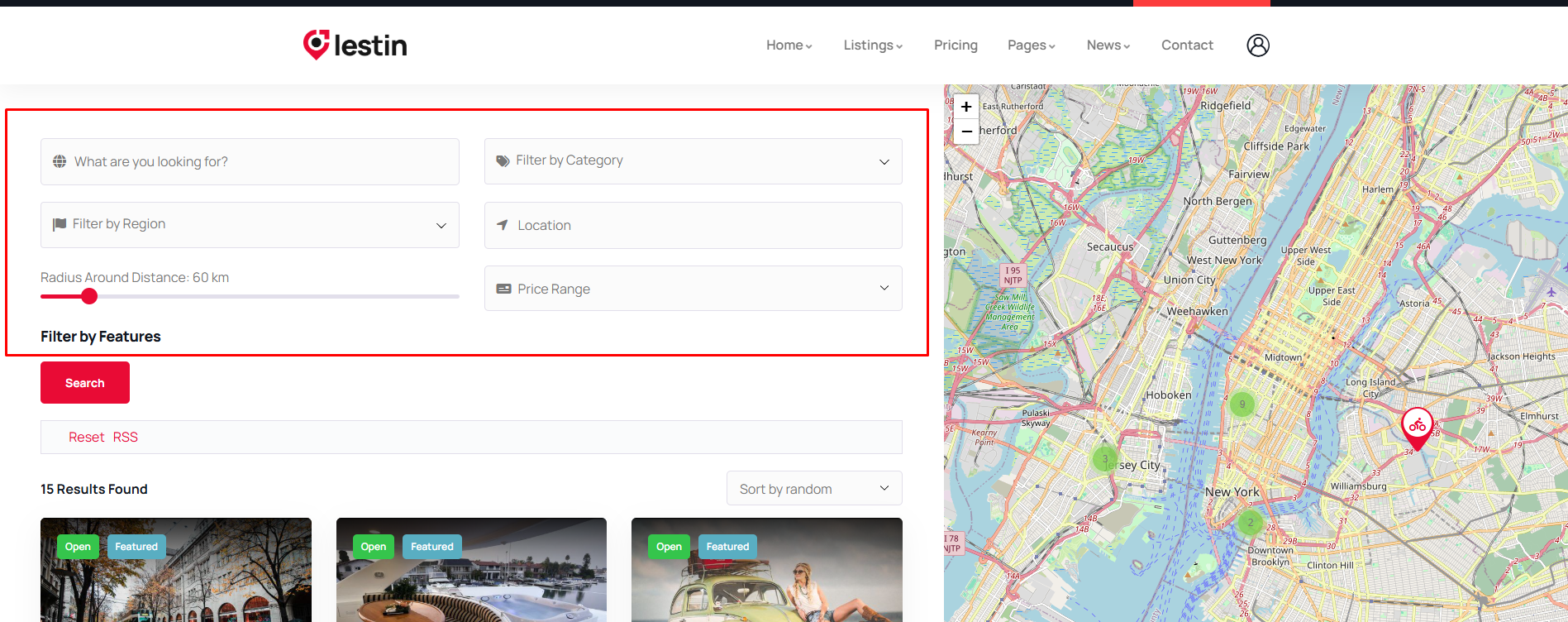The image size is (1568, 622).
Task: Click the Search button
Action: point(85,383)
